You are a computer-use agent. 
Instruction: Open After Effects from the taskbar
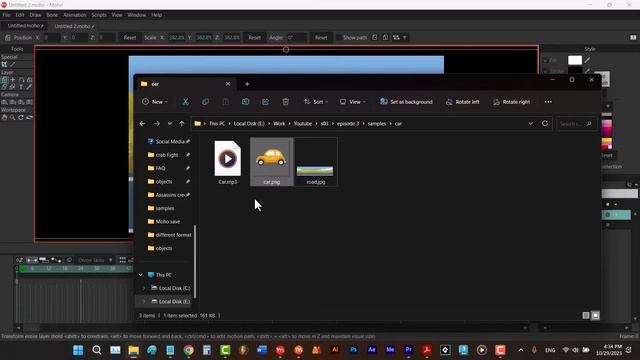click(372, 350)
